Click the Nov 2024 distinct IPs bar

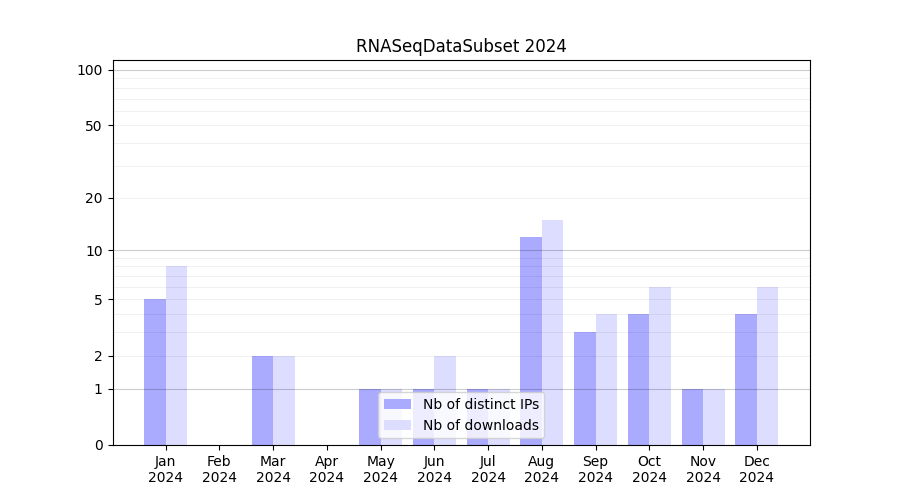tap(692, 417)
